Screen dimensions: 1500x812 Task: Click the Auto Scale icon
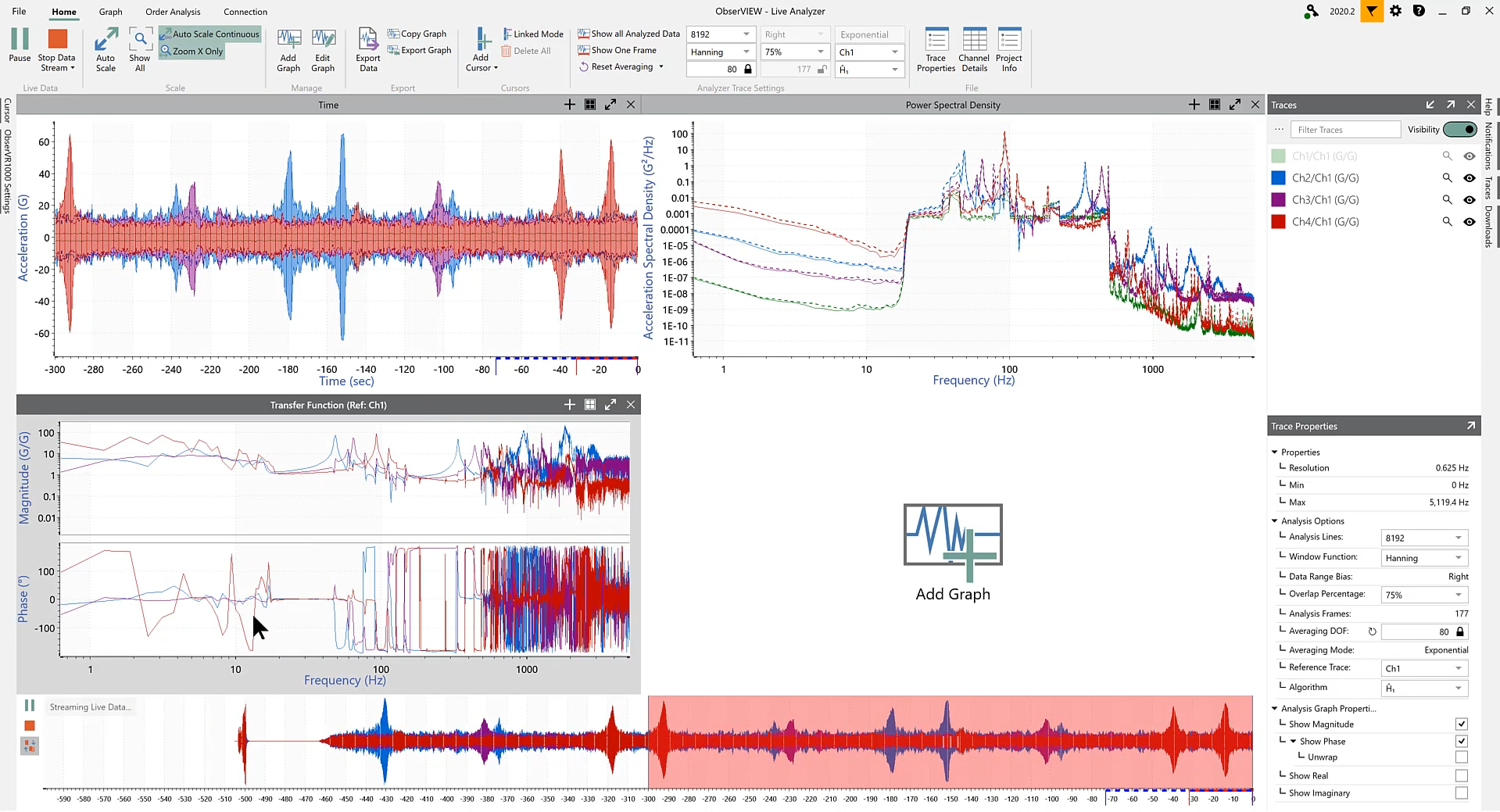pos(106,48)
